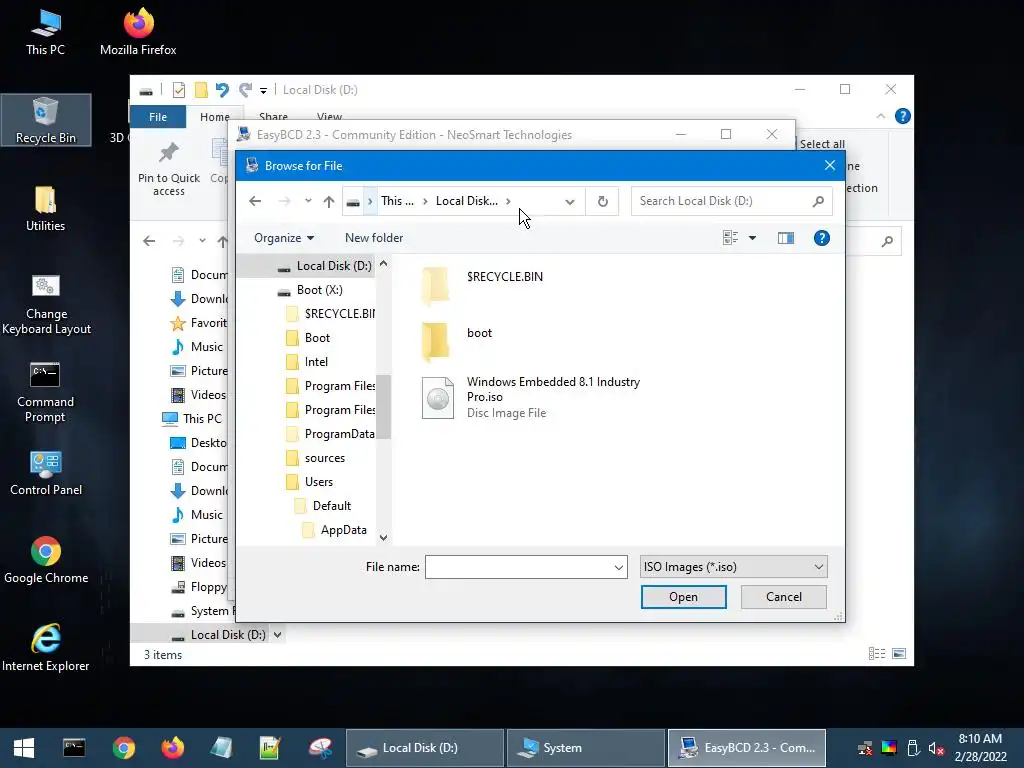Go up one level in Browse dialog

[328, 201]
